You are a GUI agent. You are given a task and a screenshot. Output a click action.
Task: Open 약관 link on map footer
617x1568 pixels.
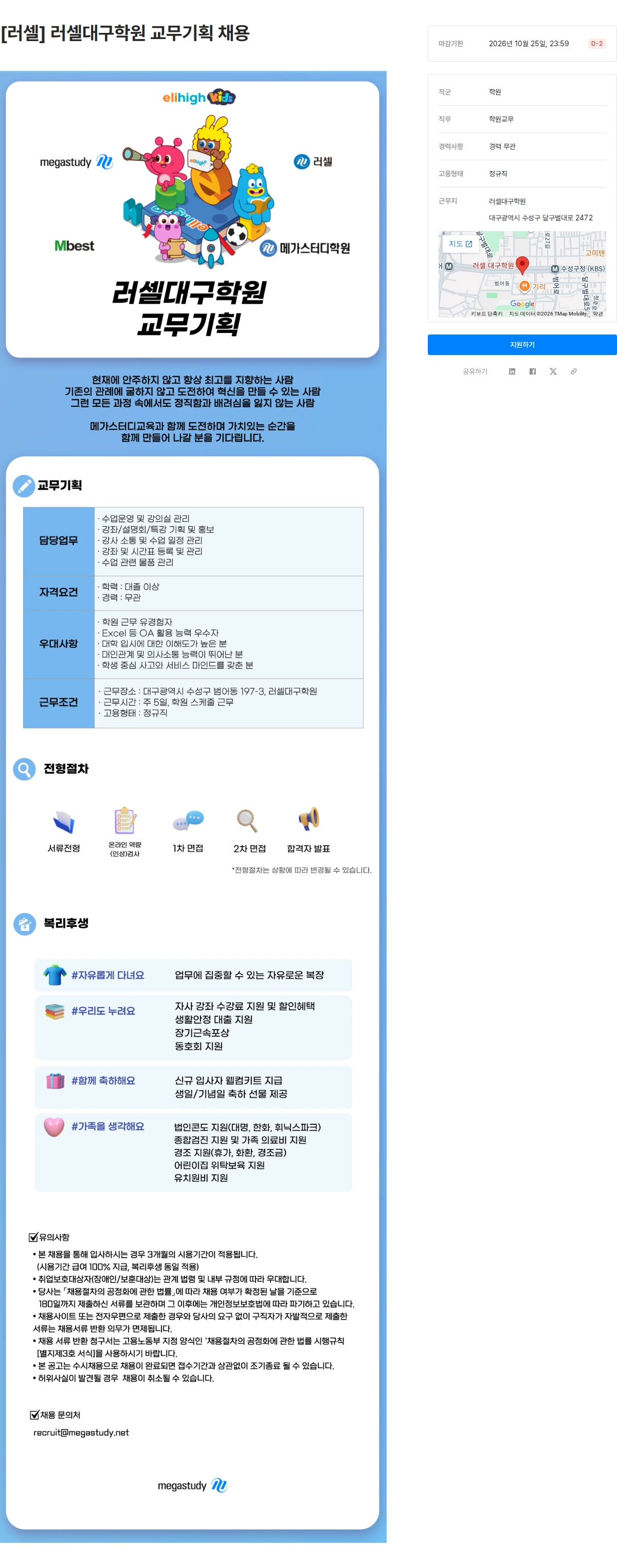(x=597, y=313)
